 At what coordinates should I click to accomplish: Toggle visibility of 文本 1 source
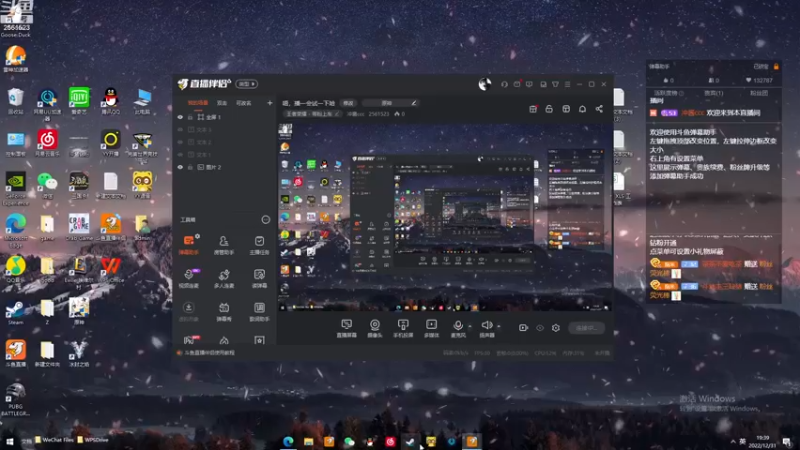click(x=180, y=155)
